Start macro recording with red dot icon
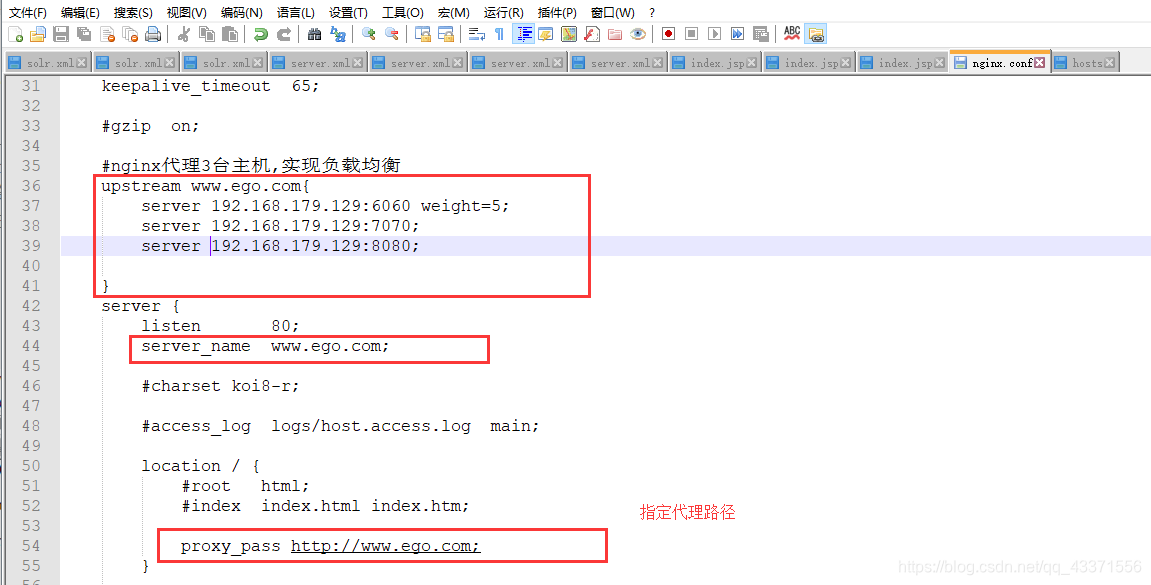The width and height of the screenshot is (1151, 585). [x=668, y=34]
